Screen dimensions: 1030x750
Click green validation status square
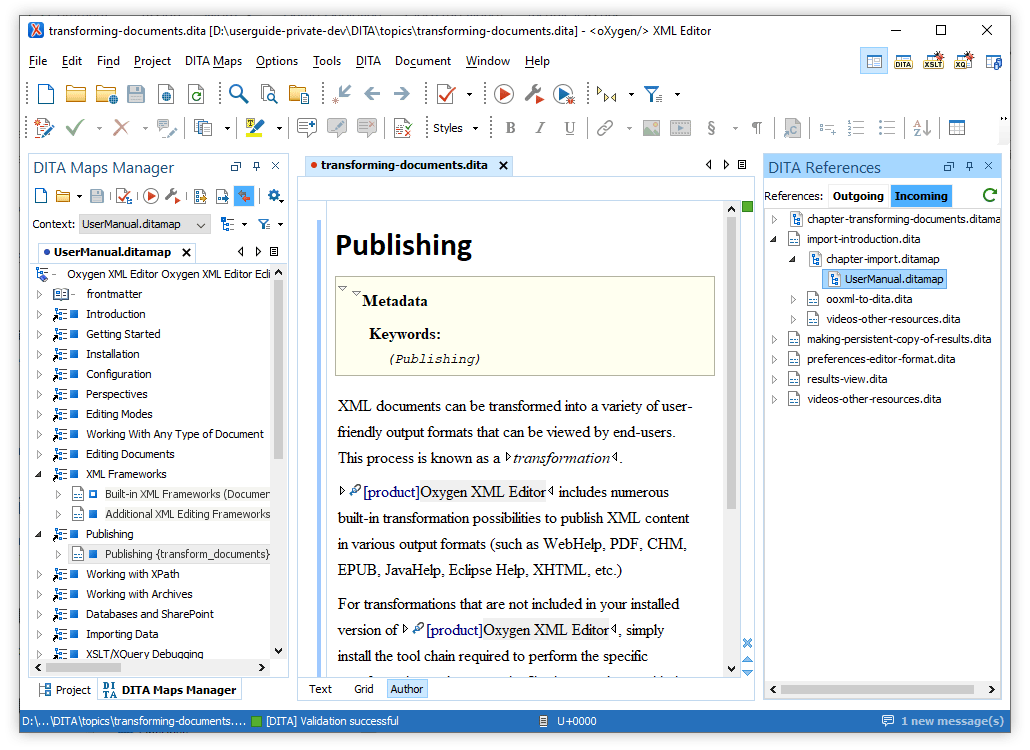tap(748, 207)
